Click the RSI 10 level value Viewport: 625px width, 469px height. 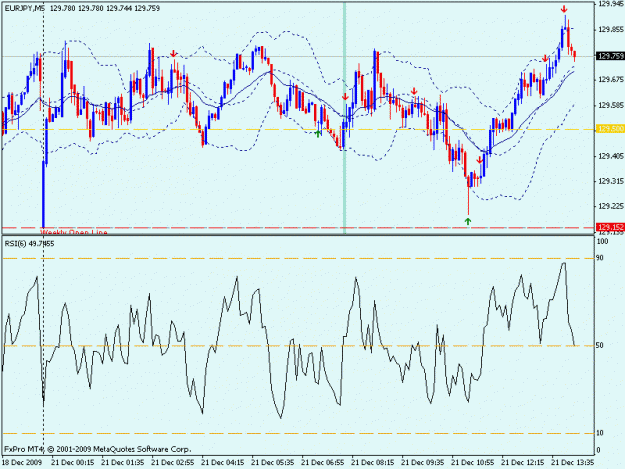599,433
